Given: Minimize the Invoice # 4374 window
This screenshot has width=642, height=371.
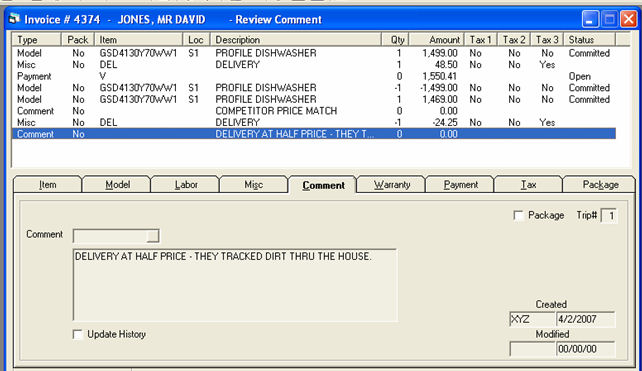Looking at the screenshot, I should click(590, 19).
